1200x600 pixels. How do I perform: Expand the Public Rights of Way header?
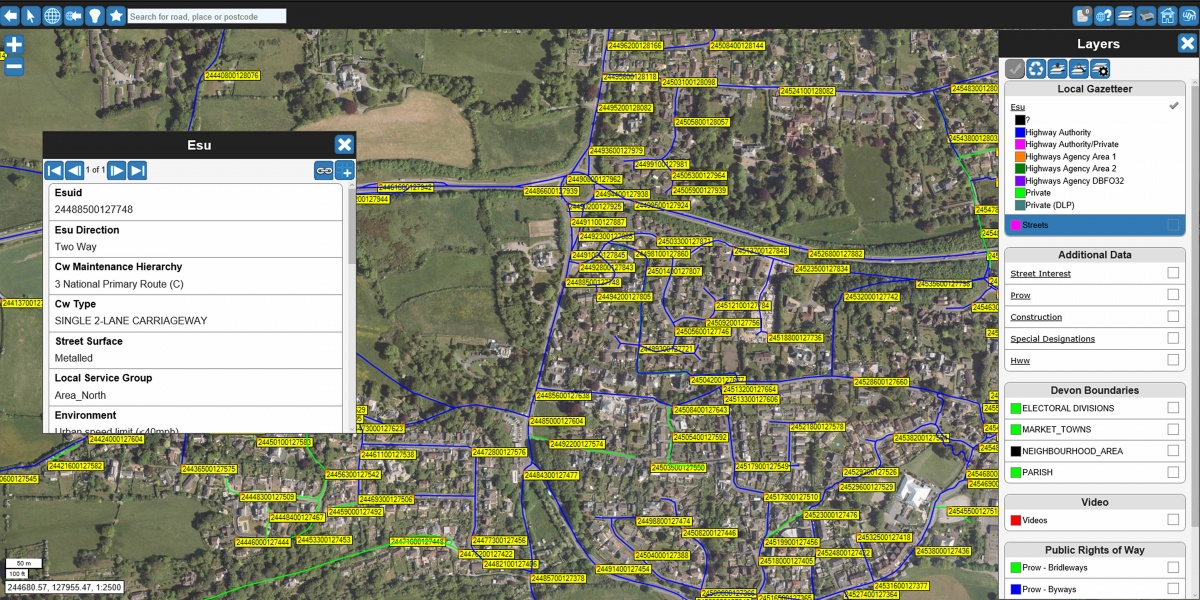pos(1094,550)
